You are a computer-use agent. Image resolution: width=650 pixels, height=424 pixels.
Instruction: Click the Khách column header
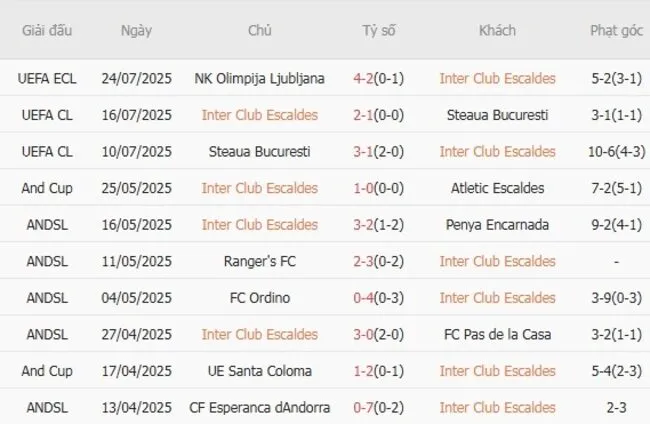497,30
